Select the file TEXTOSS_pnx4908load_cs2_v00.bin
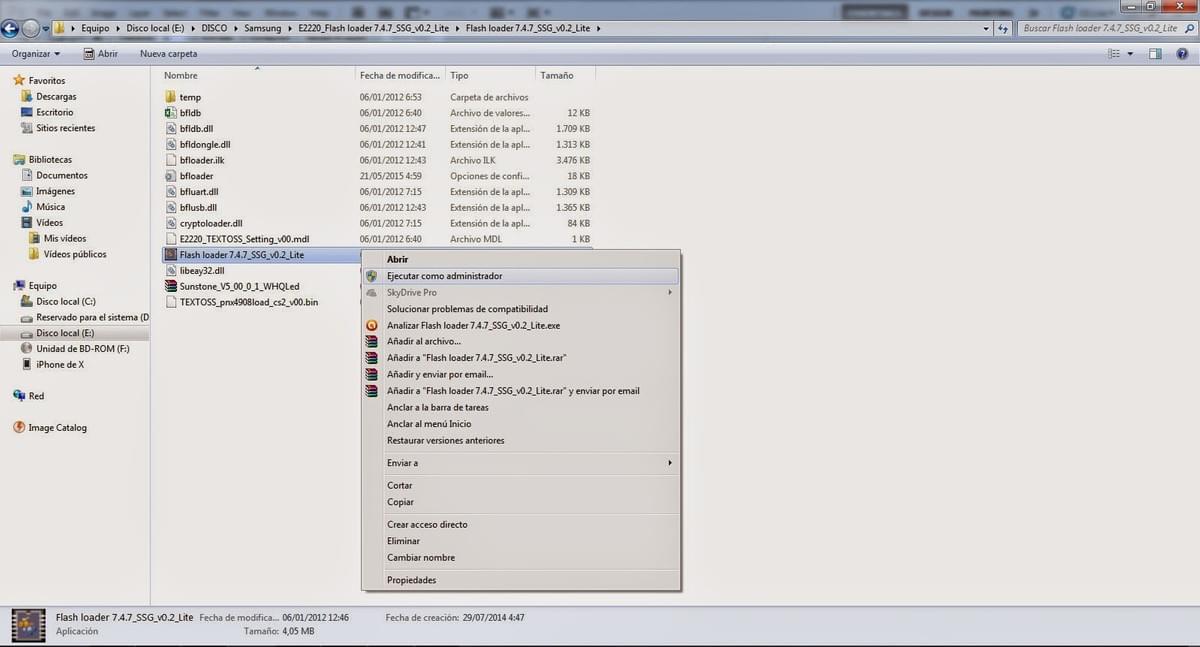 pos(249,302)
